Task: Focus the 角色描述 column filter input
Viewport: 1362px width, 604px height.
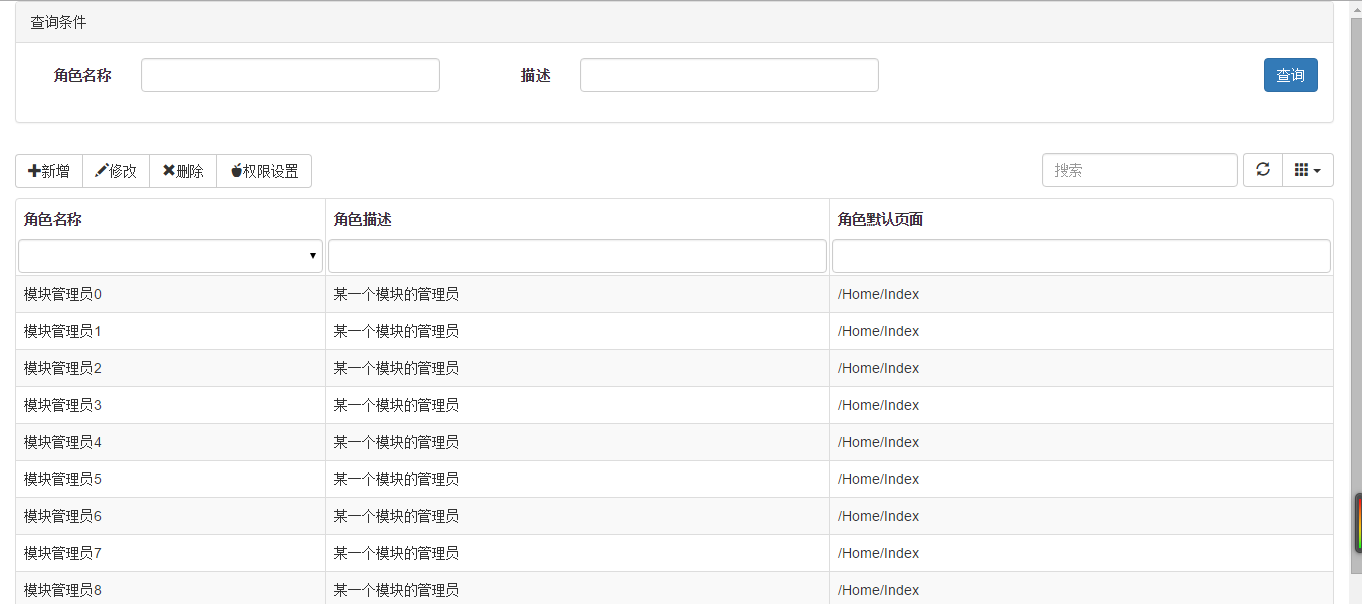Action: pos(577,256)
